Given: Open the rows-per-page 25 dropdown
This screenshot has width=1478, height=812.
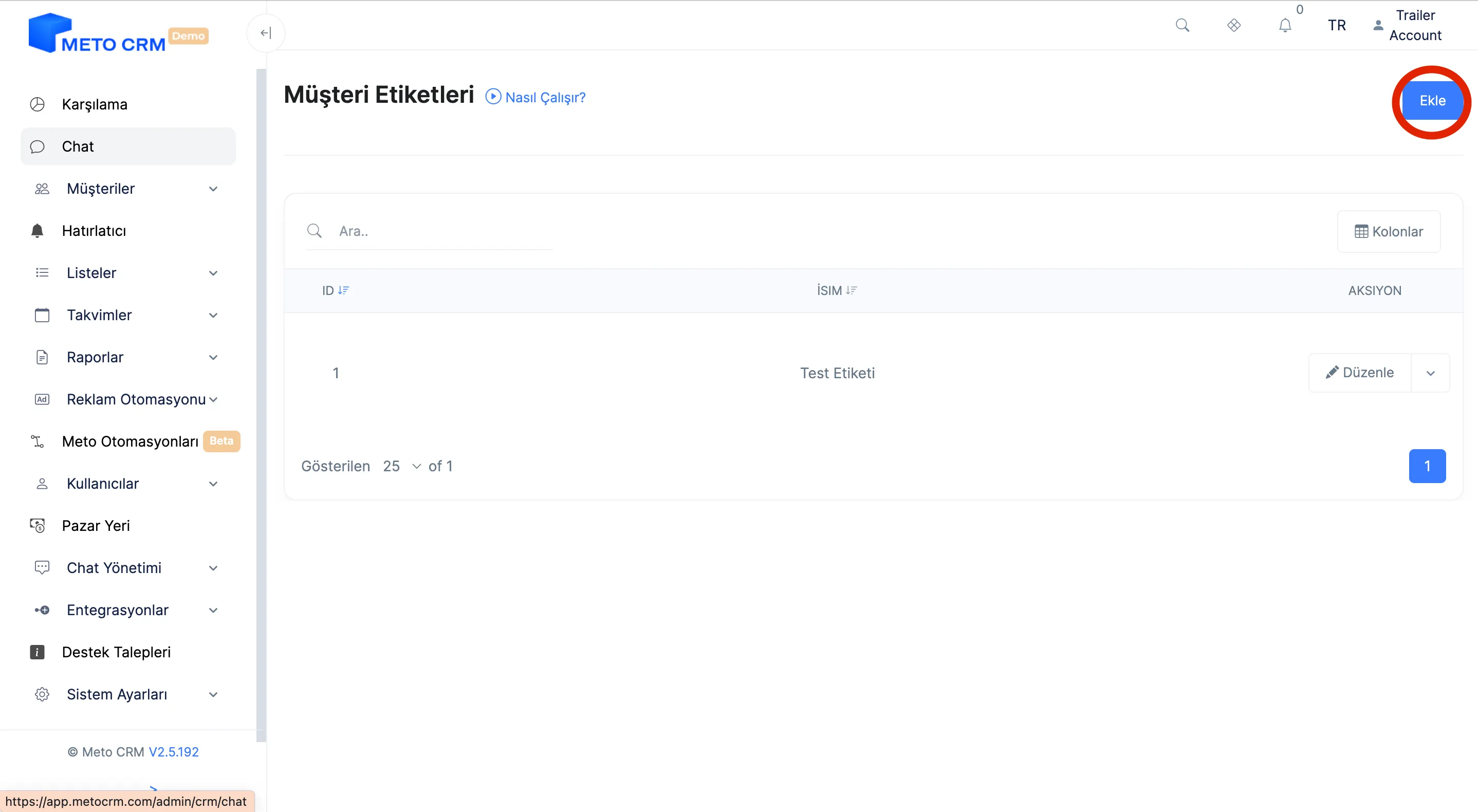Looking at the screenshot, I should point(402,466).
